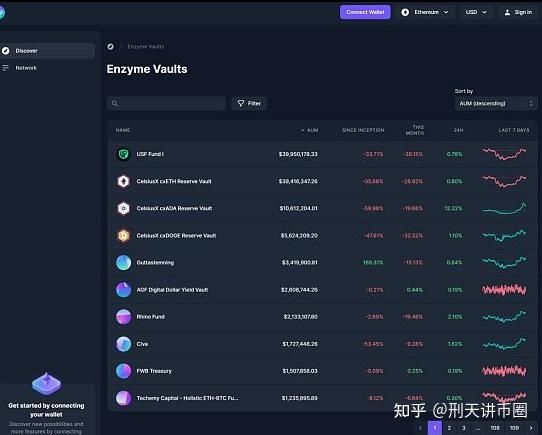Click Guttastemning since inception 169.31%

(373, 262)
